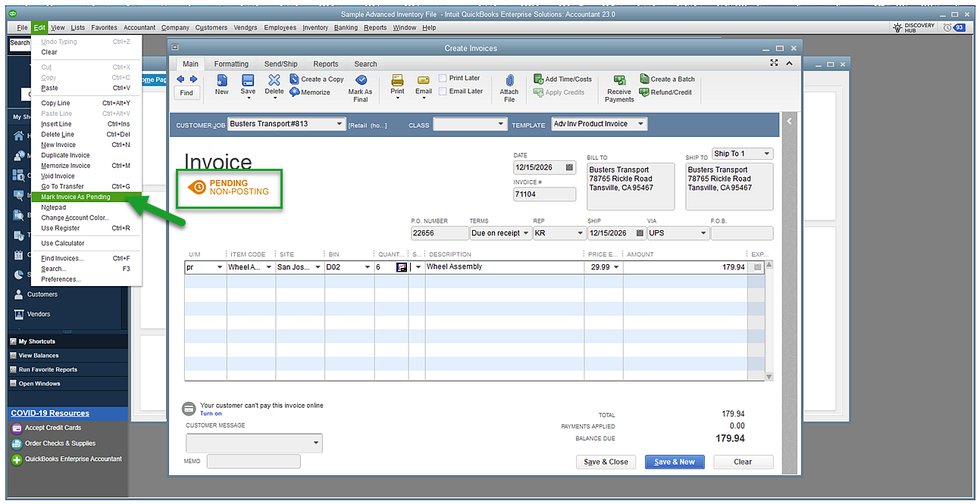Enable the Print Later checkbox

pos(443,78)
